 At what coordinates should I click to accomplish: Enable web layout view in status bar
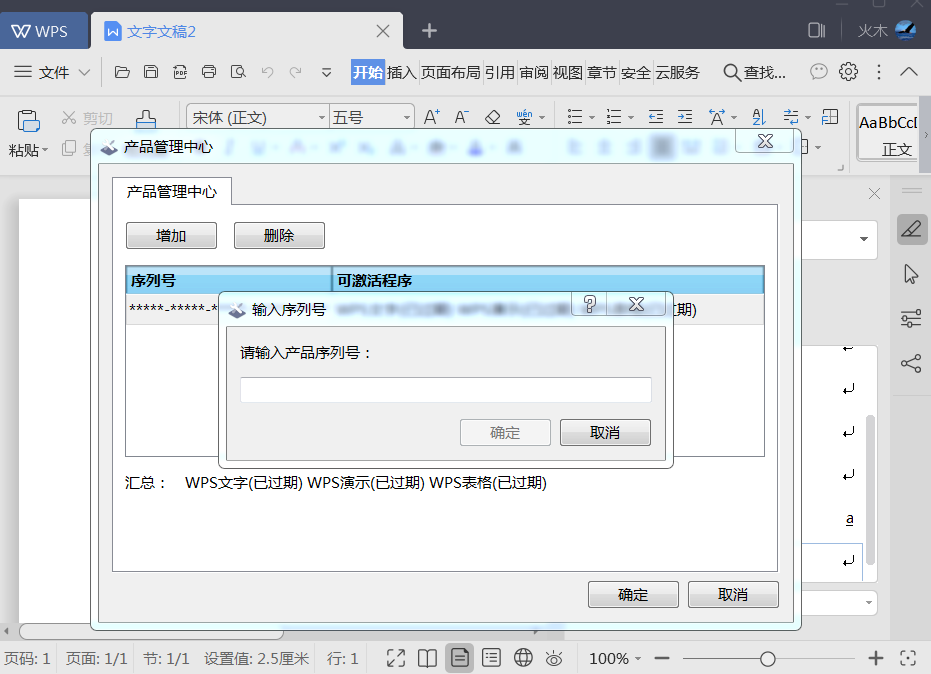[523, 658]
